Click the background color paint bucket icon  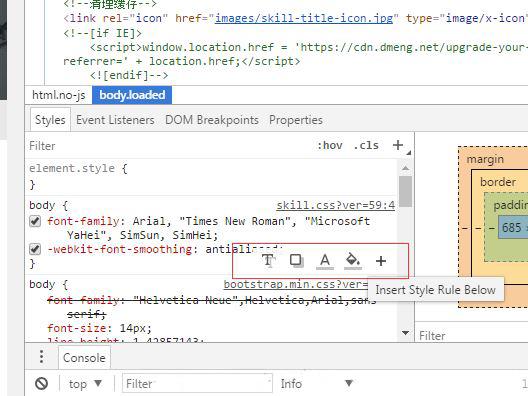353,261
